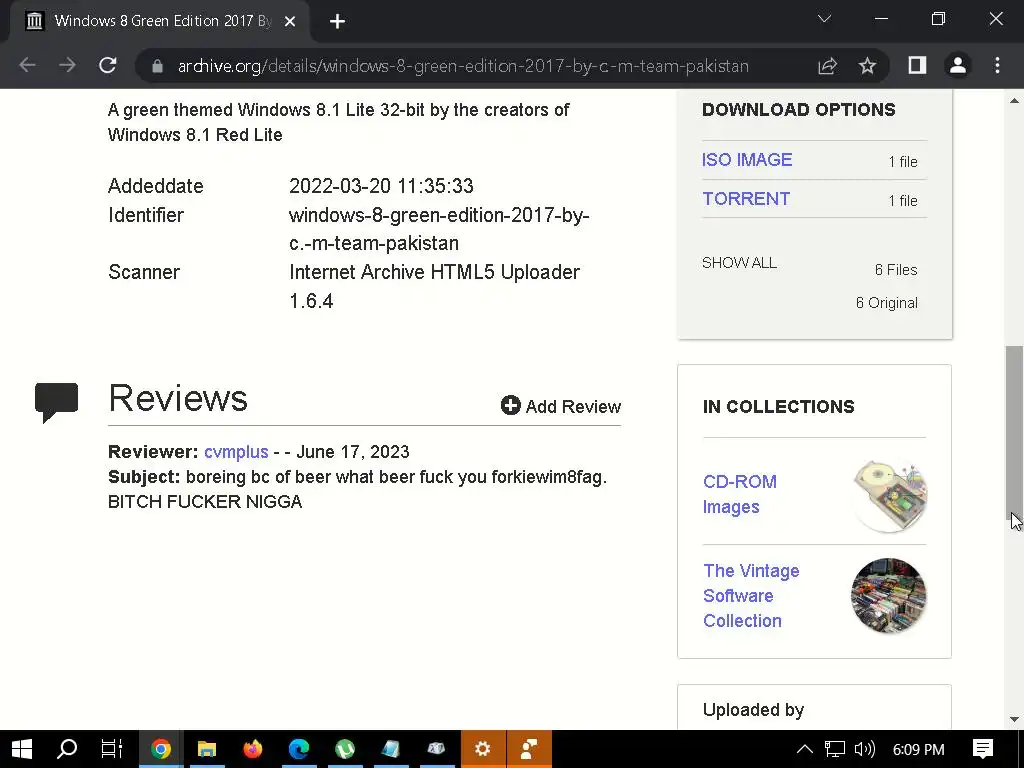1024x768 pixels.
Task: Expand the tab search dropdown
Action: pos(824,19)
